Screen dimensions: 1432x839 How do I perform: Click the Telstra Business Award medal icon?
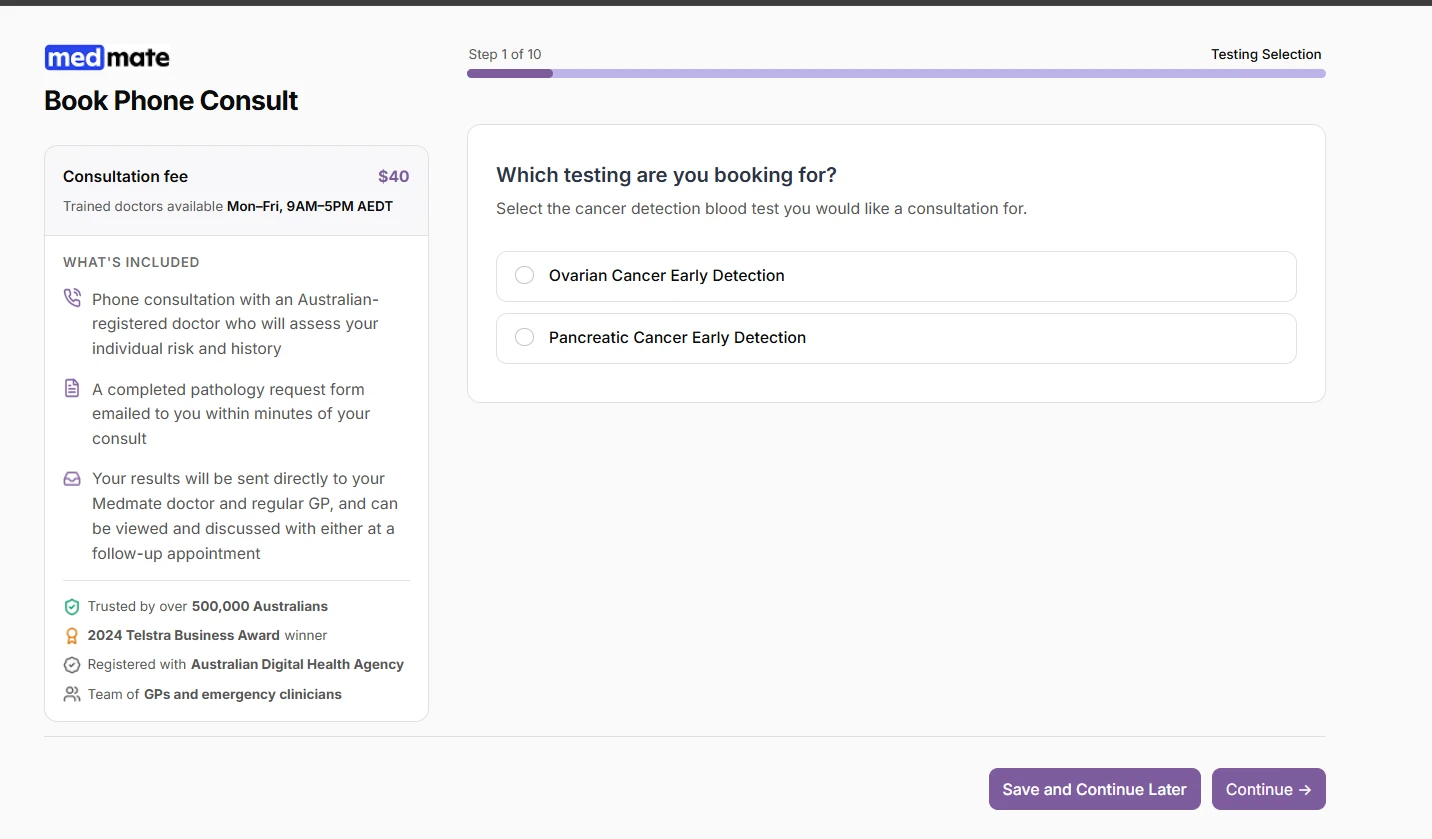pos(71,635)
